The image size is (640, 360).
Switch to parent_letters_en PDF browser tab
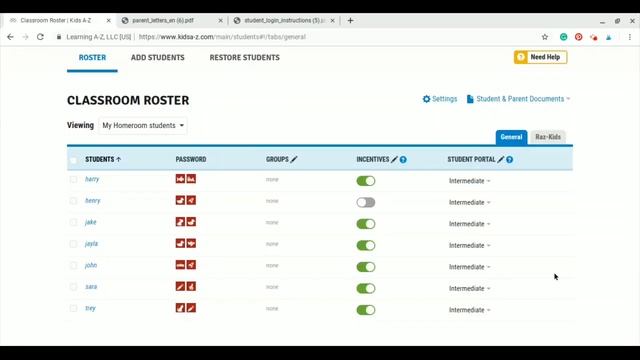(x=171, y=20)
